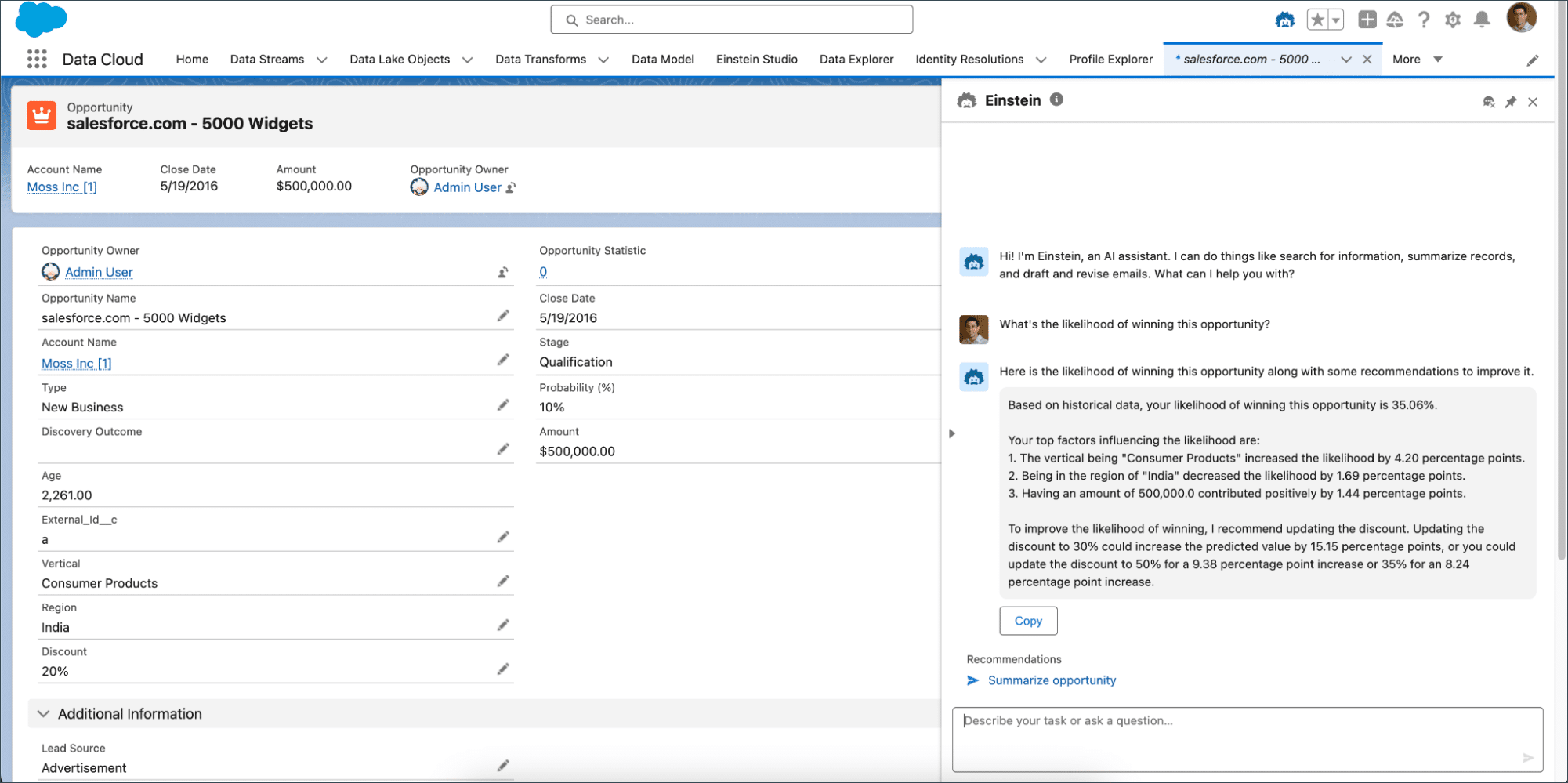Viewport: 1568px width, 783px height.
Task: Edit Lead Source pencil icon
Action: coord(503,766)
